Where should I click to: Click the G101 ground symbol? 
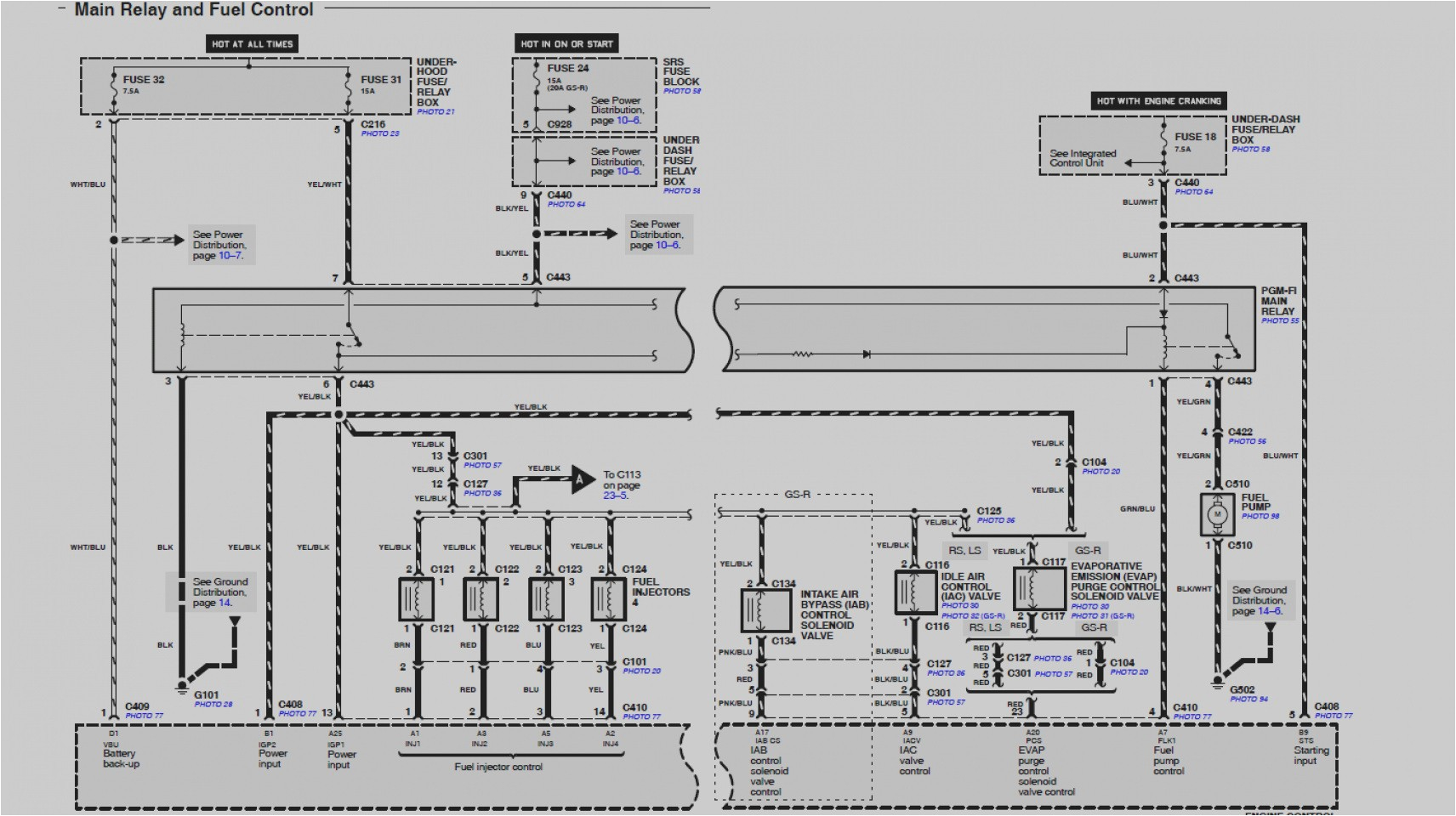tap(183, 687)
